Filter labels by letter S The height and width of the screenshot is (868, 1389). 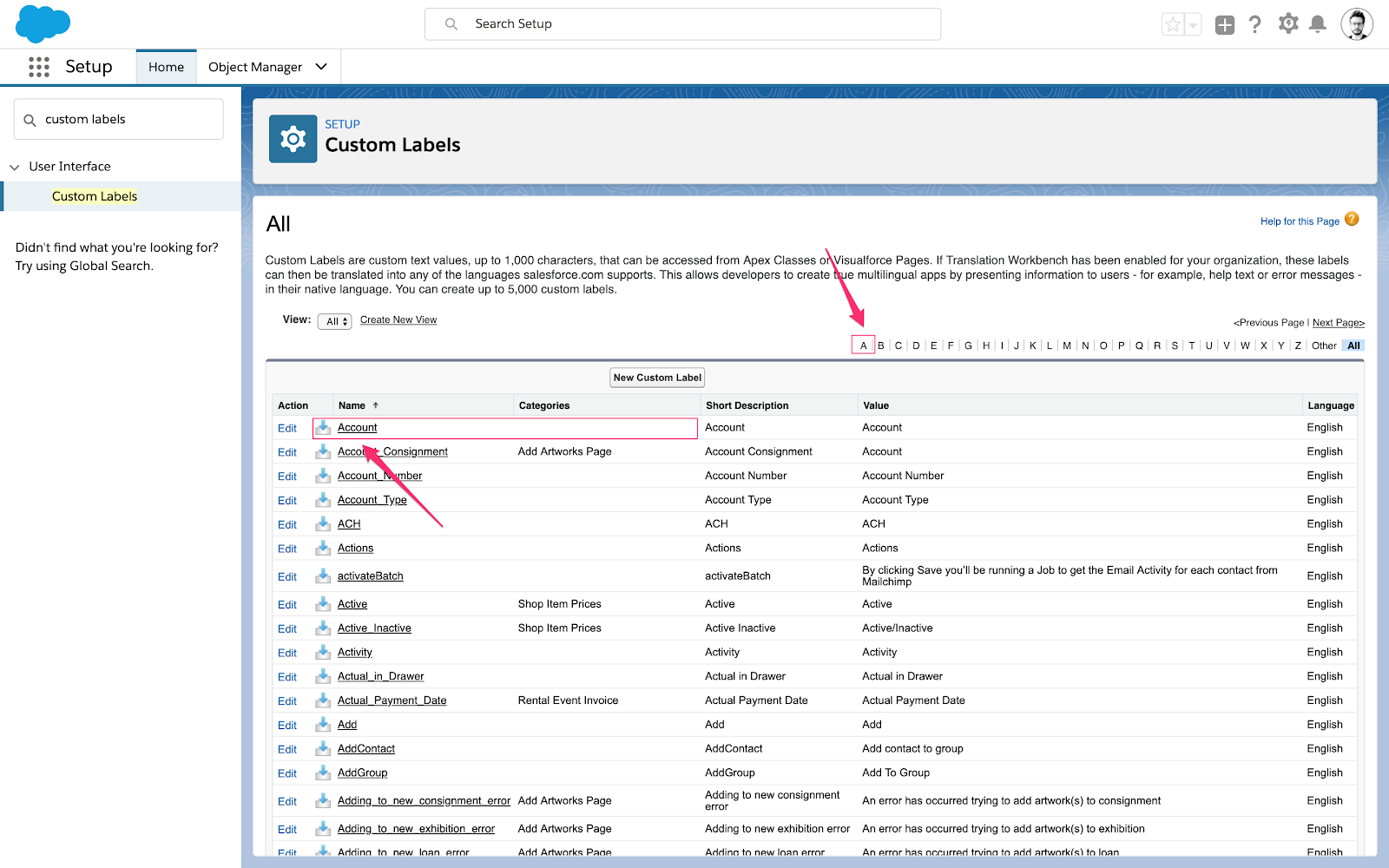[1175, 345]
